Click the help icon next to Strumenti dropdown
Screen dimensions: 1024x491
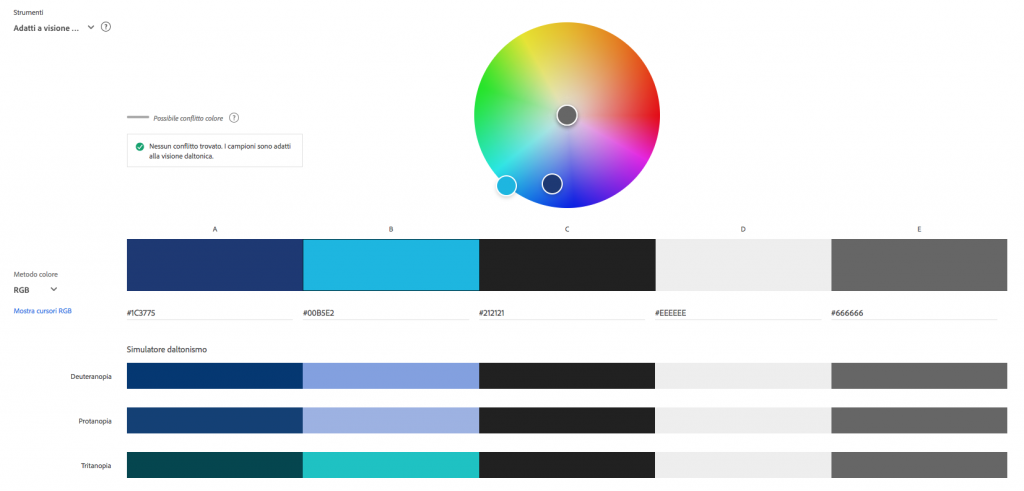click(x=106, y=27)
